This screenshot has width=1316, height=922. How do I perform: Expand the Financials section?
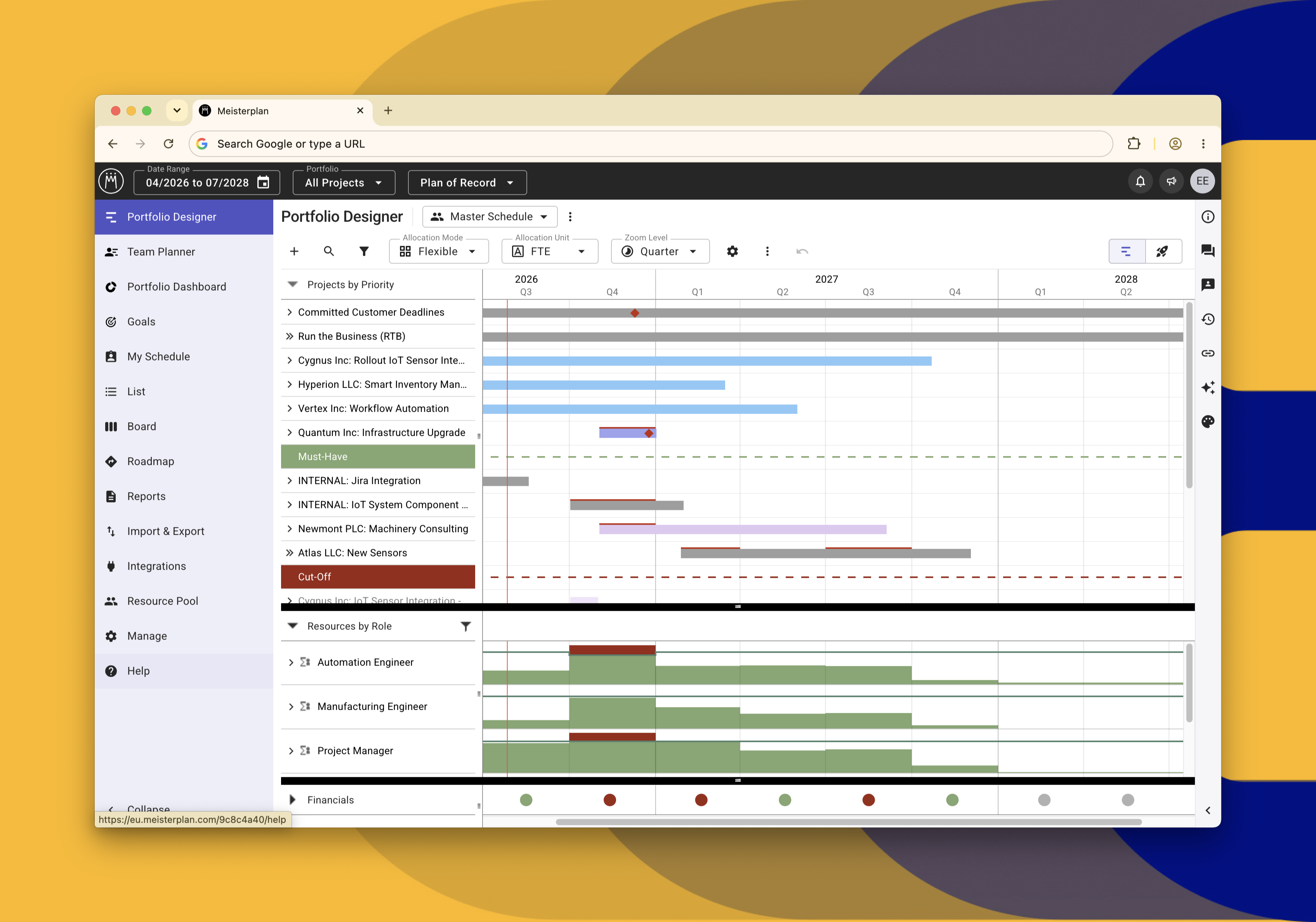(x=292, y=800)
